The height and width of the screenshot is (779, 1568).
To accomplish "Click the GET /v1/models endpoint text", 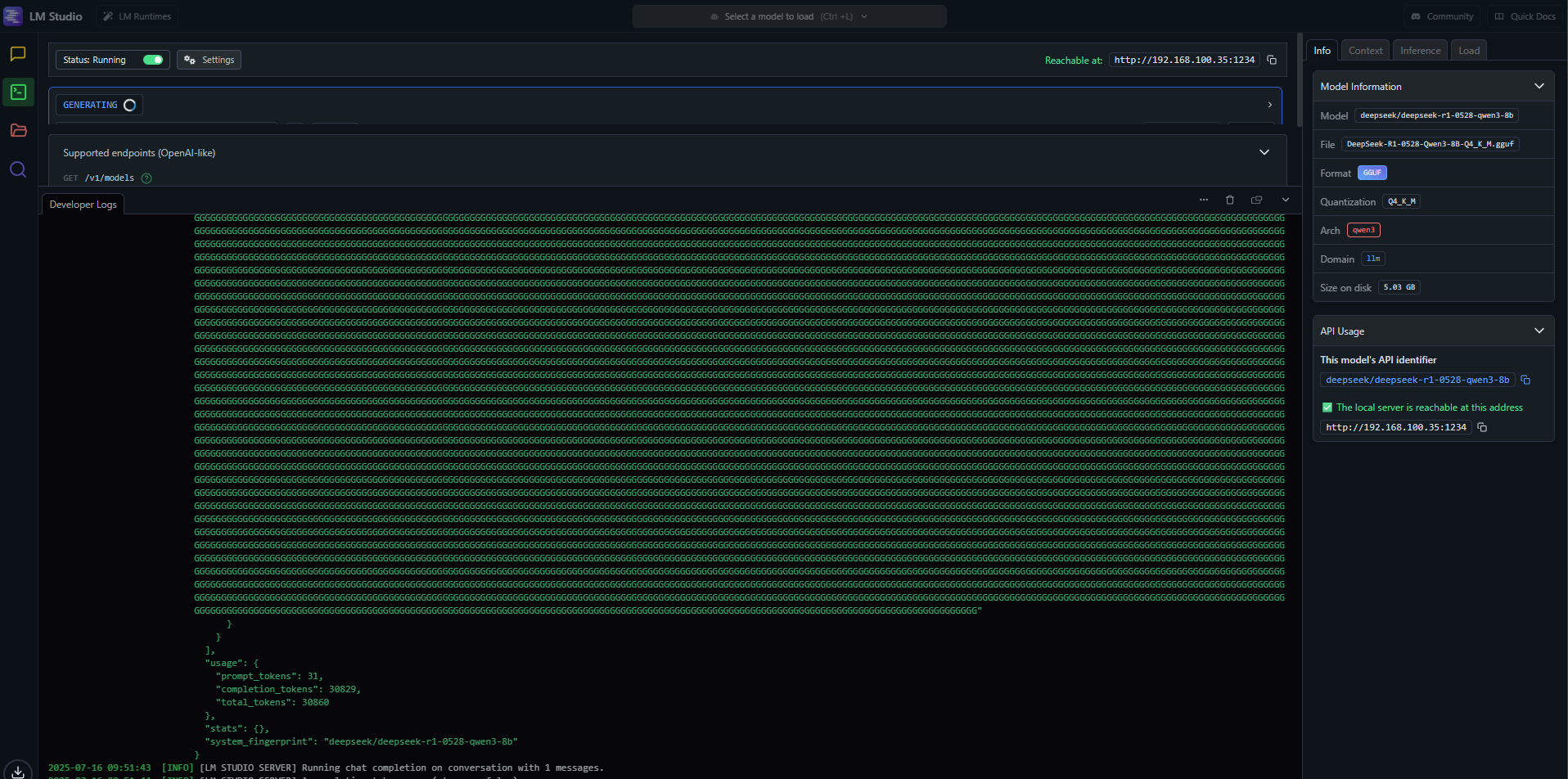I will tap(98, 178).
